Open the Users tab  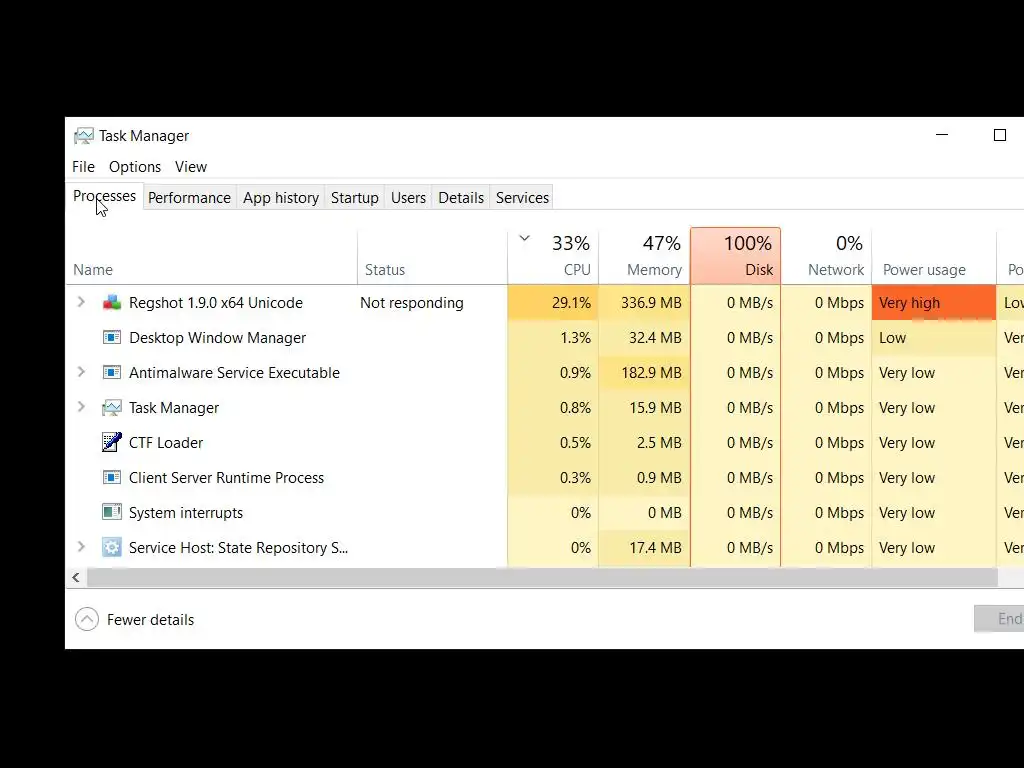pos(408,198)
